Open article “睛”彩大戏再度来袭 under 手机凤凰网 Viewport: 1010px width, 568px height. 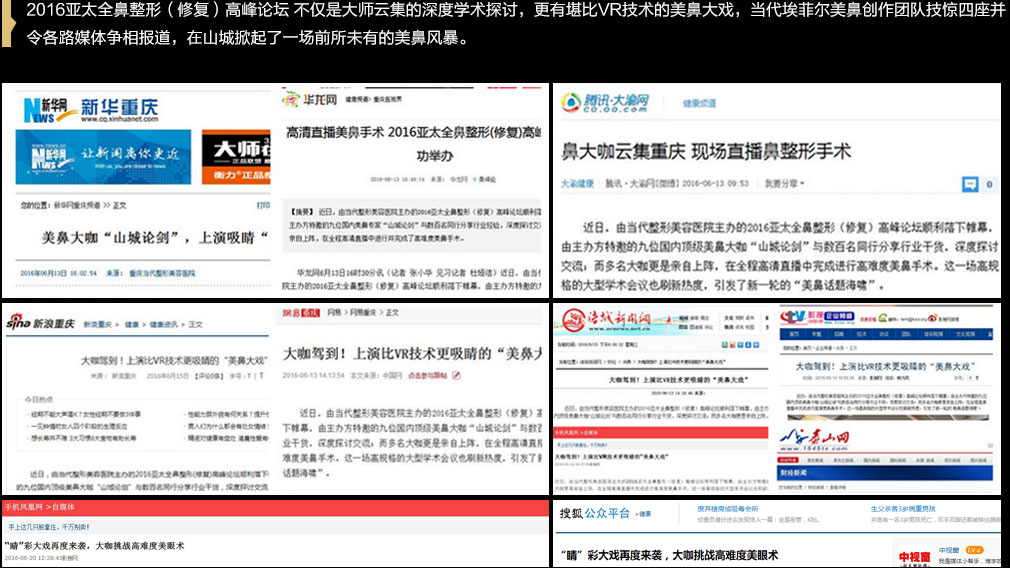click(94, 545)
